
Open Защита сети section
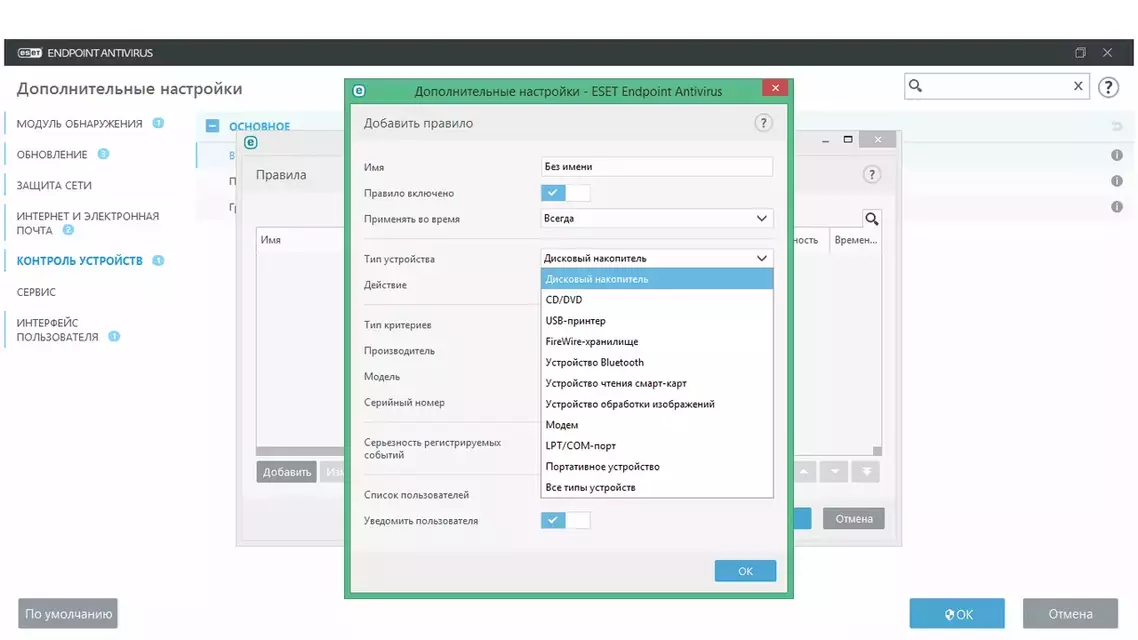pos(54,185)
